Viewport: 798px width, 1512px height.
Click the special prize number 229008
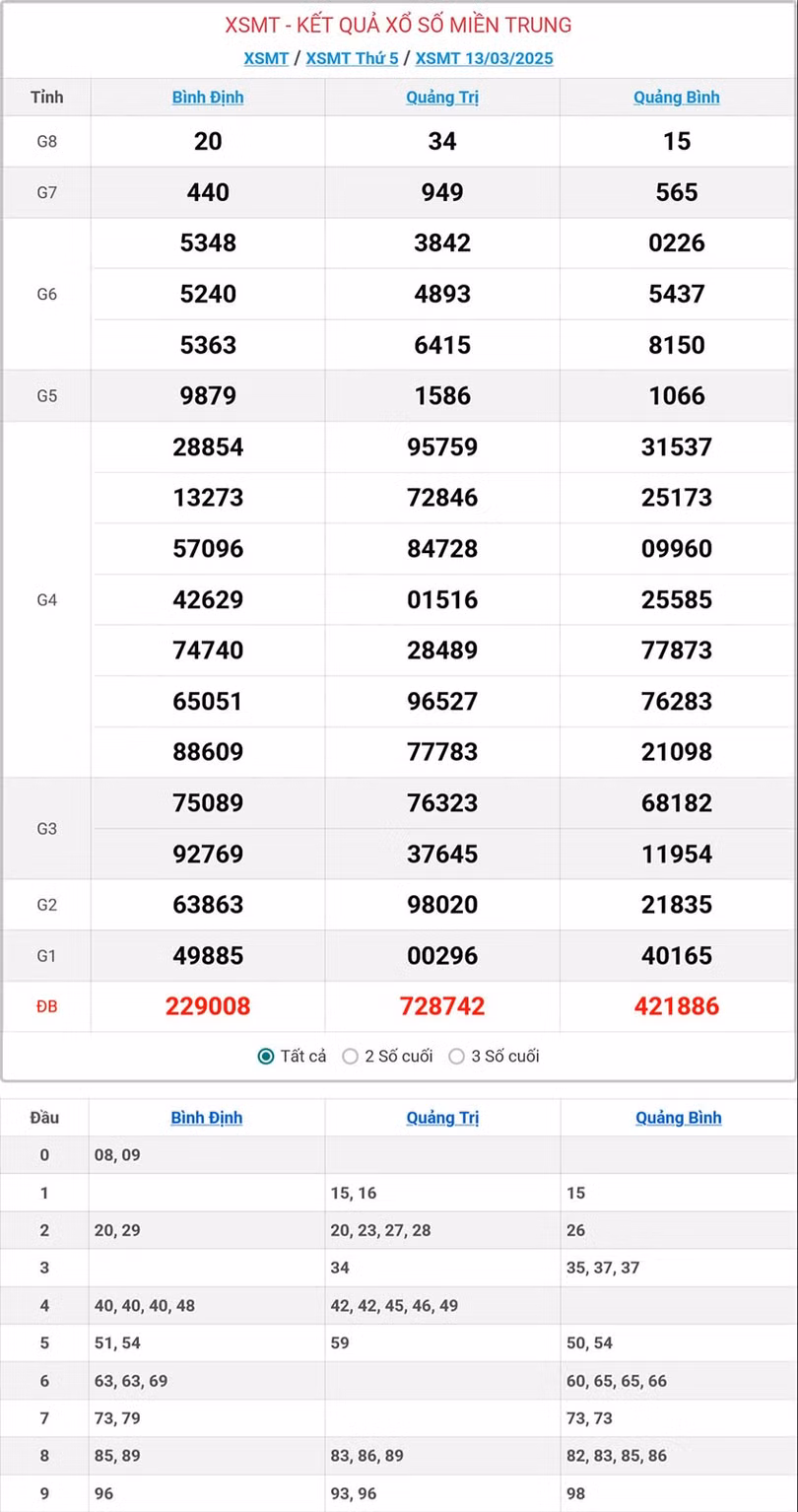point(208,1006)
